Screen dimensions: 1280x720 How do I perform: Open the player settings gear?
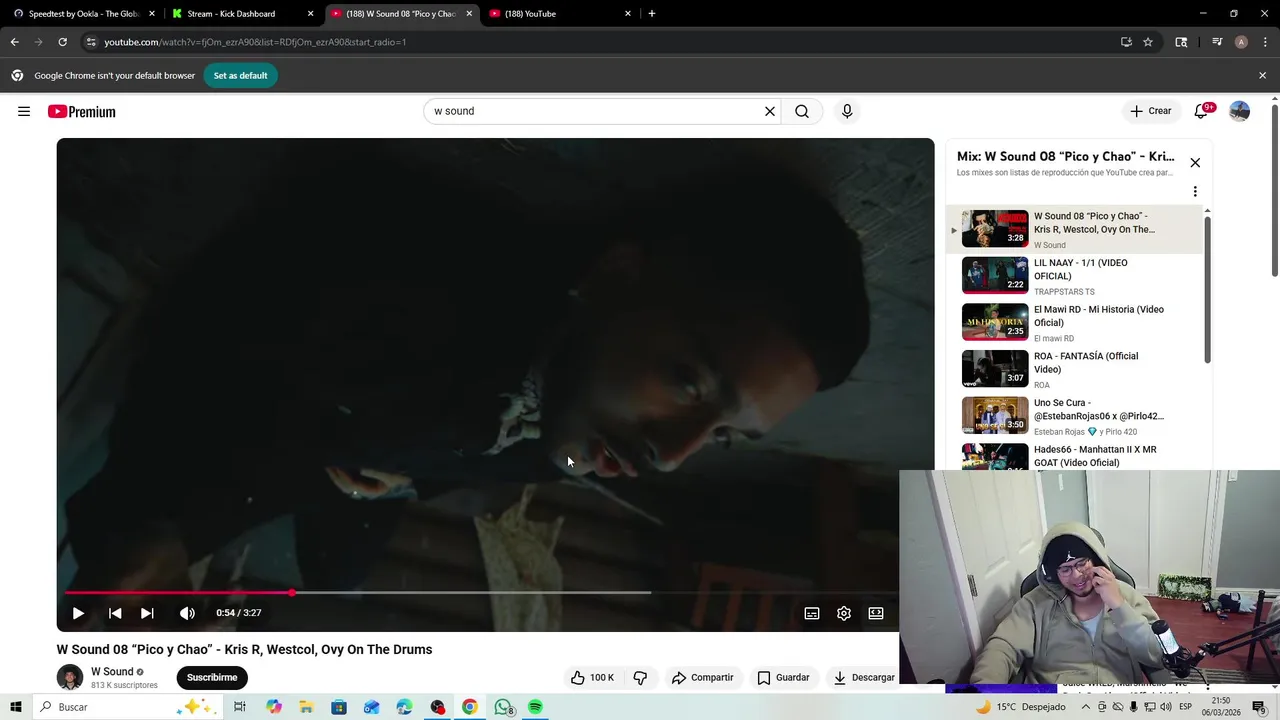click(x=844, y=613)
